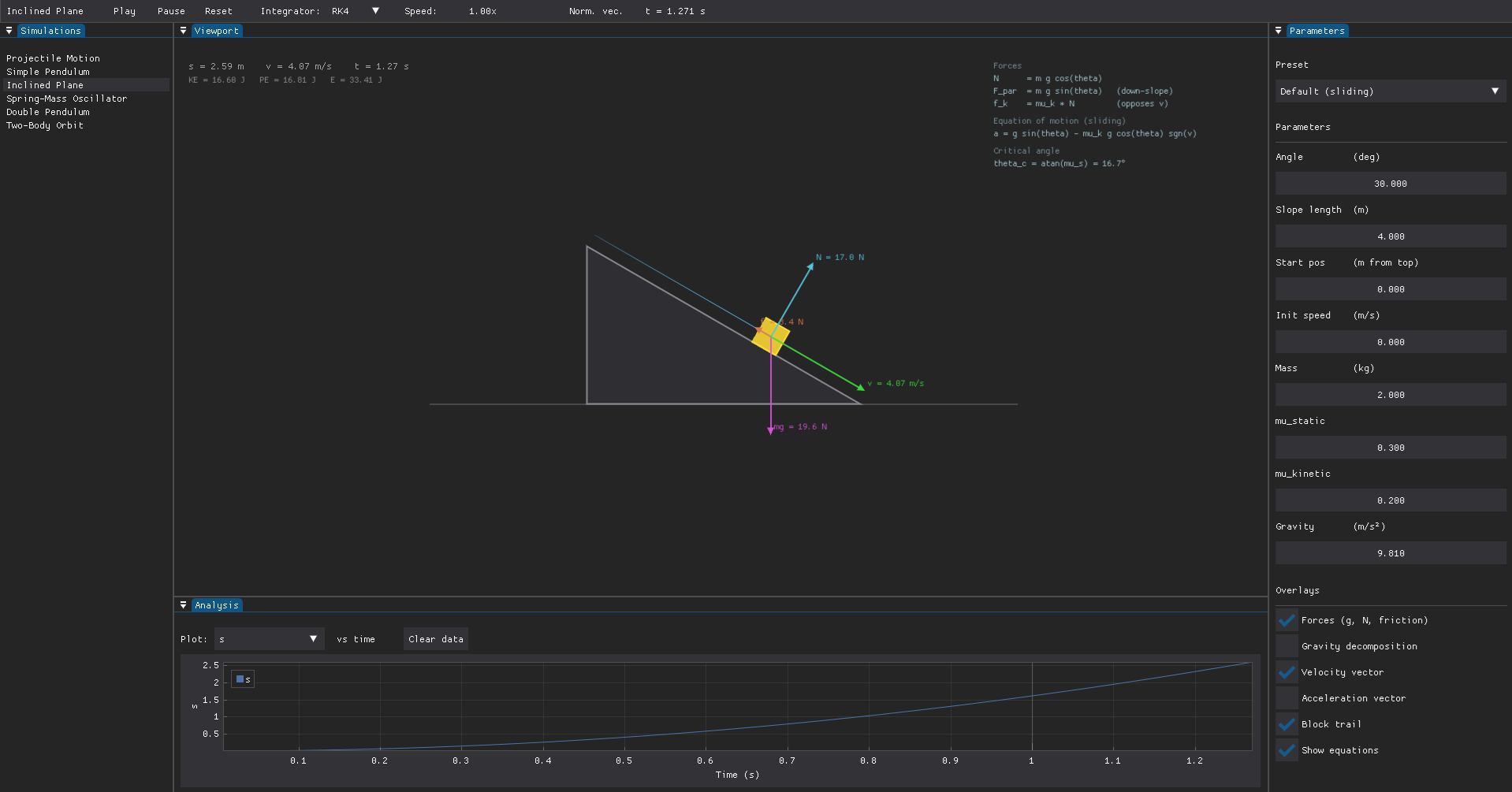This screenshot has width=1512, height=792.
Task: Select Double Pendulum simulation
Action: (x=85, y=112)
